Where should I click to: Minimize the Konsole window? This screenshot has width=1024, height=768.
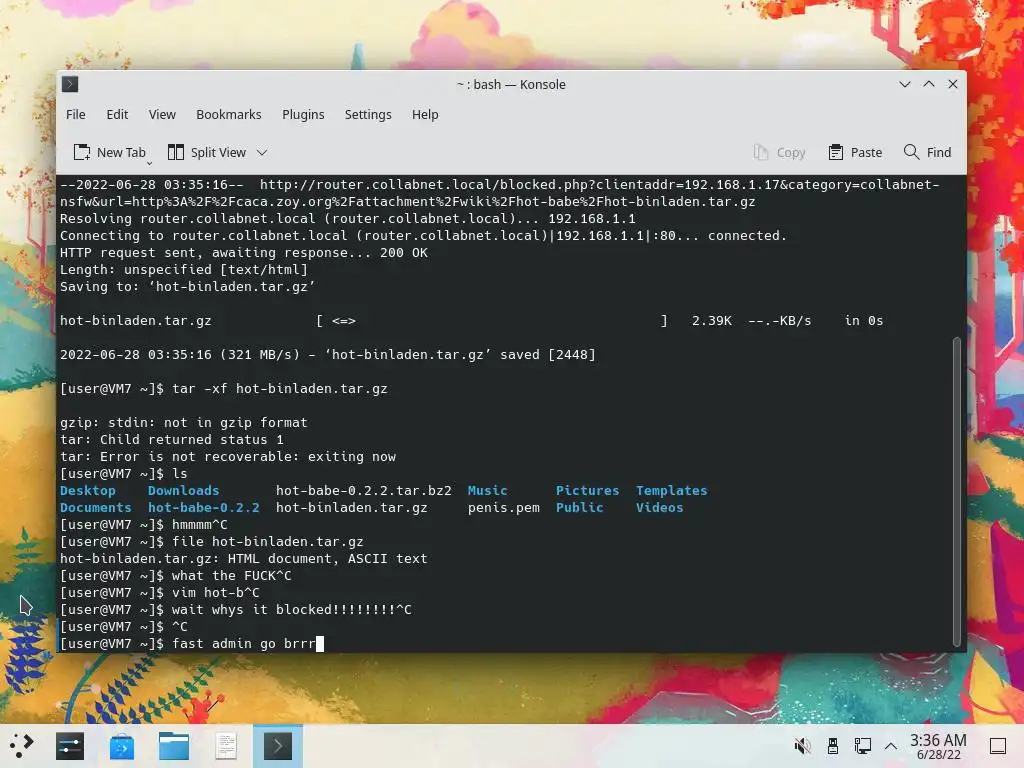(x=904, y=84)
